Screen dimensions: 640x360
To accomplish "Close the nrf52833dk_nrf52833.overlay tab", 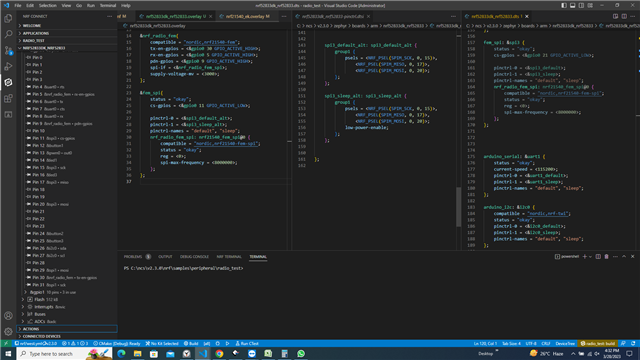I will [x=211, y=16].
